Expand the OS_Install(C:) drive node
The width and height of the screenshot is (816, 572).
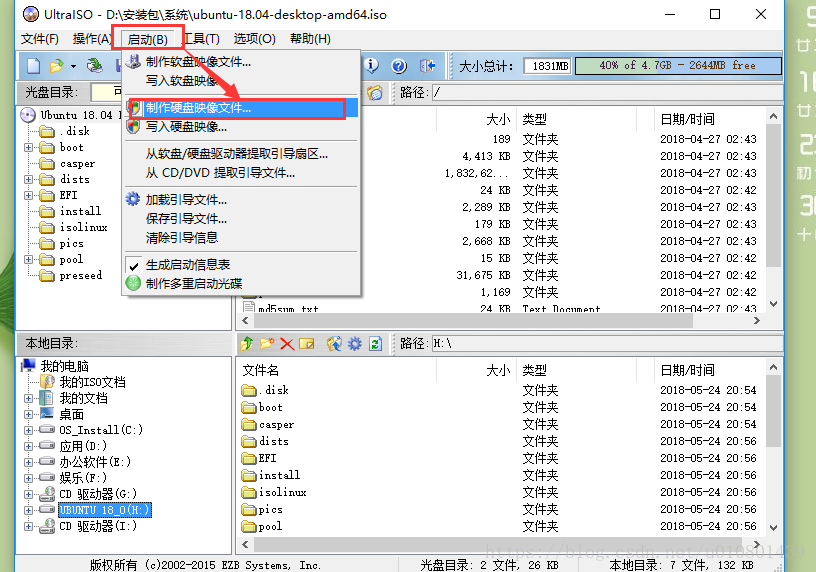coord(29,430)
